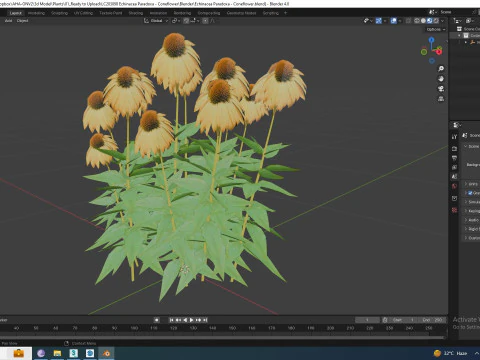
Task: Open the Scene properties tab
Action: pyautogui.click(x=454, y=177)
